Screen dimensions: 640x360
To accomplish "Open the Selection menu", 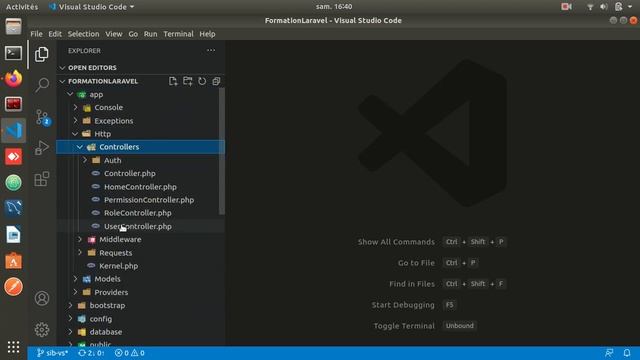I will (83, 34).
